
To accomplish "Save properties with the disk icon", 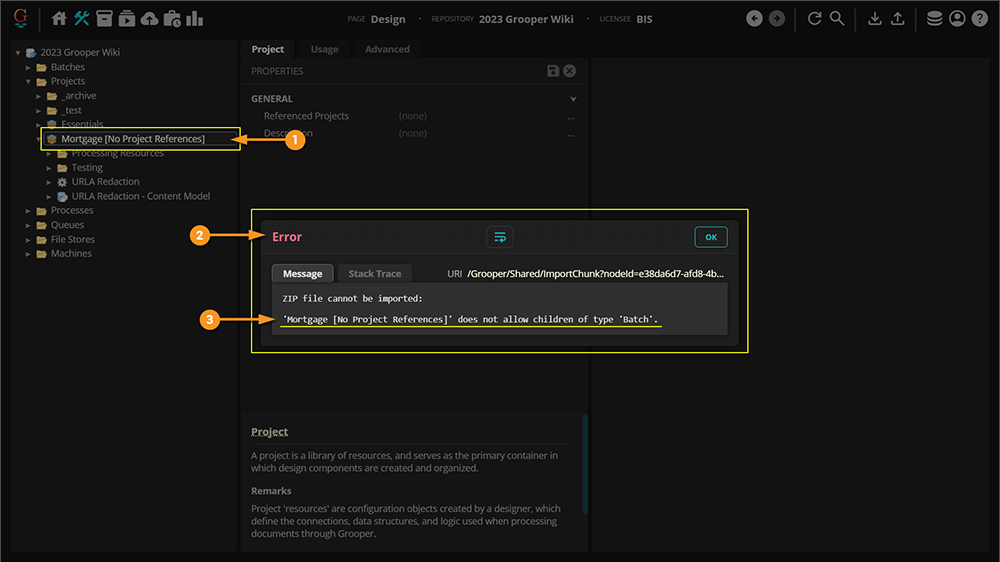I will 553,71.
